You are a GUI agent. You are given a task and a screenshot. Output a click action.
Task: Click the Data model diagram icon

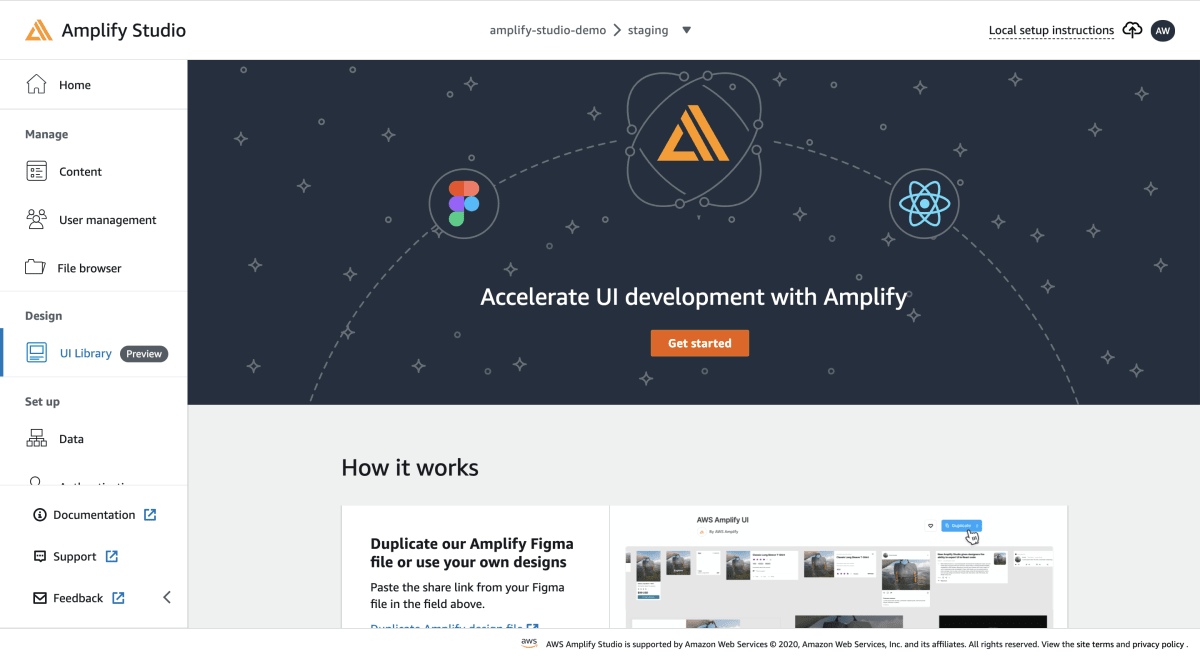(36, 438)
